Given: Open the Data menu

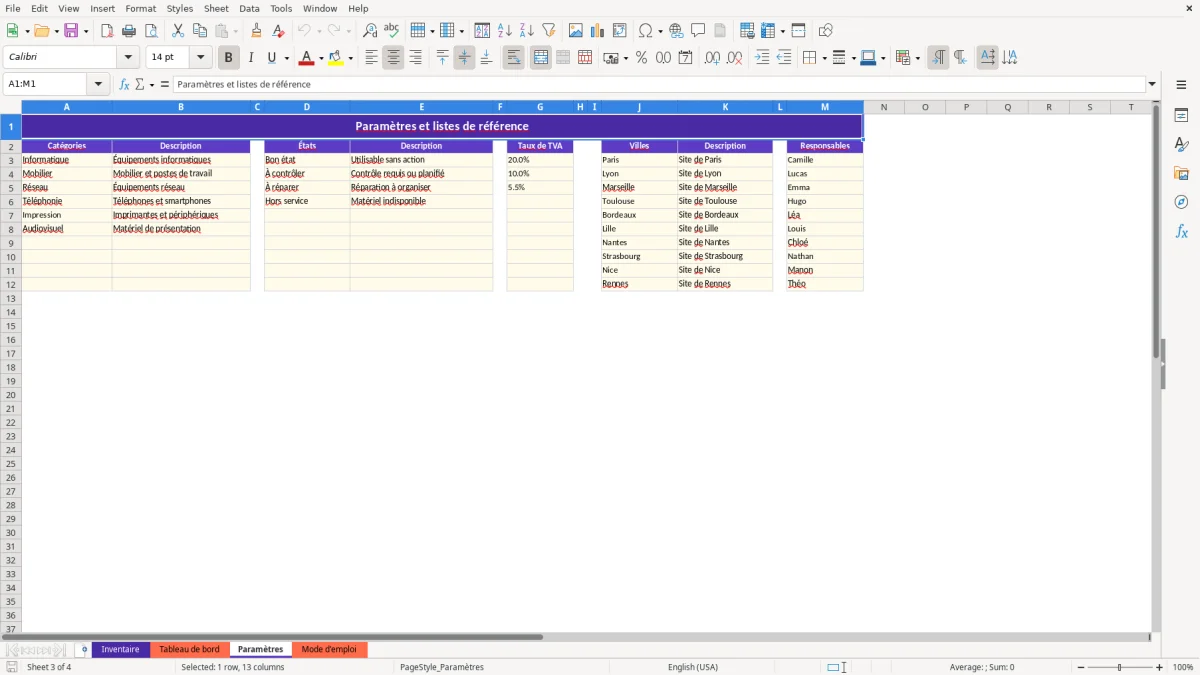Looking at the screenshot, I should click(x=249, y=8).
